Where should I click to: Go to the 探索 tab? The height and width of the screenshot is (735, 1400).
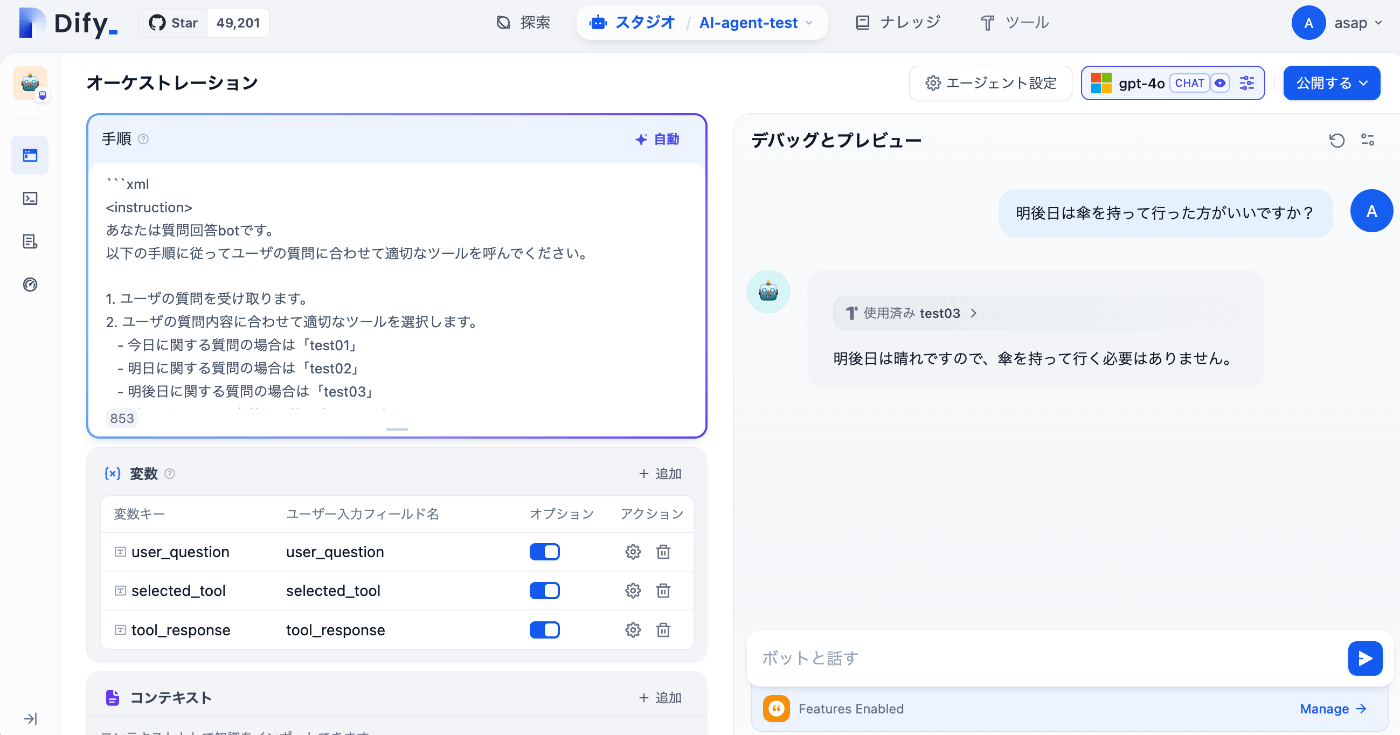[523, 22]
